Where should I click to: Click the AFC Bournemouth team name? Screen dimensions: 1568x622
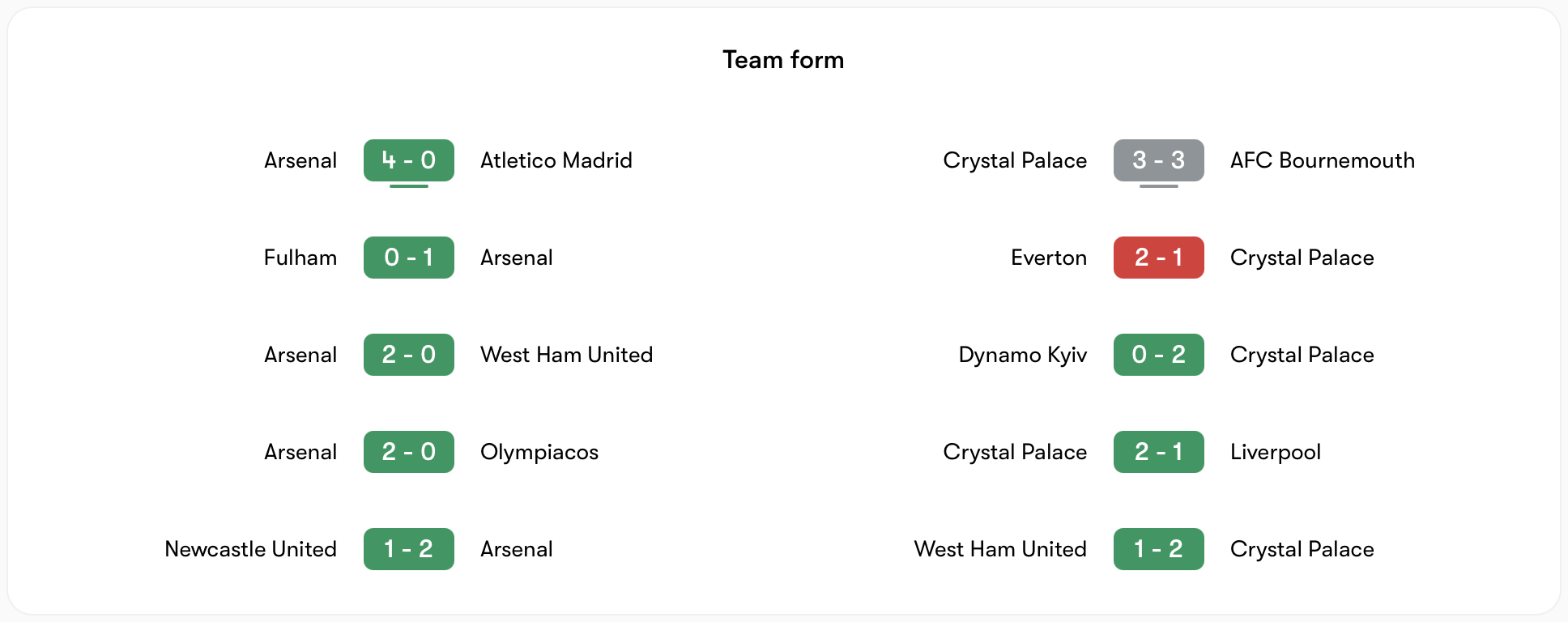pos(1322,160)
